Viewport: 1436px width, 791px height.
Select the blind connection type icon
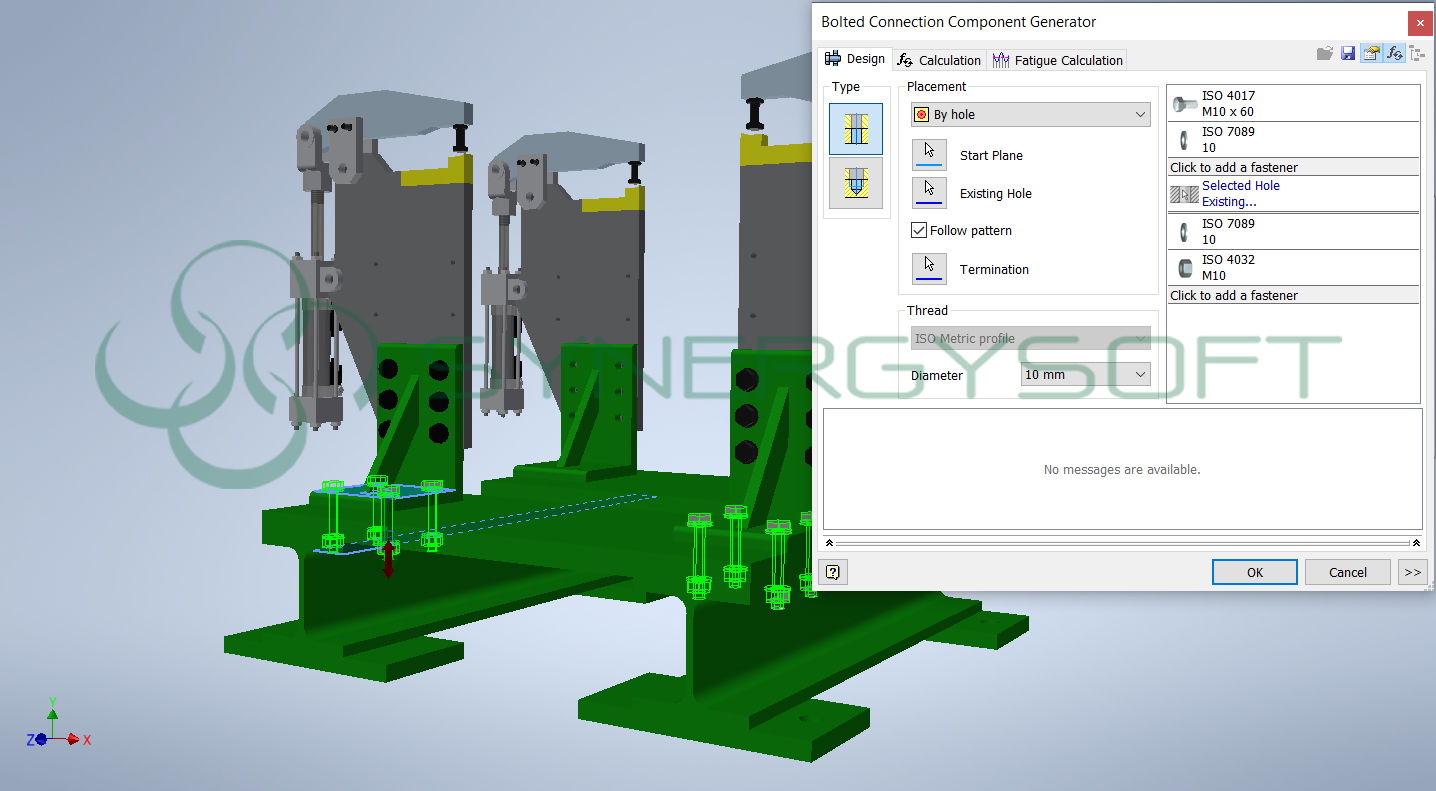click(855, 184)
